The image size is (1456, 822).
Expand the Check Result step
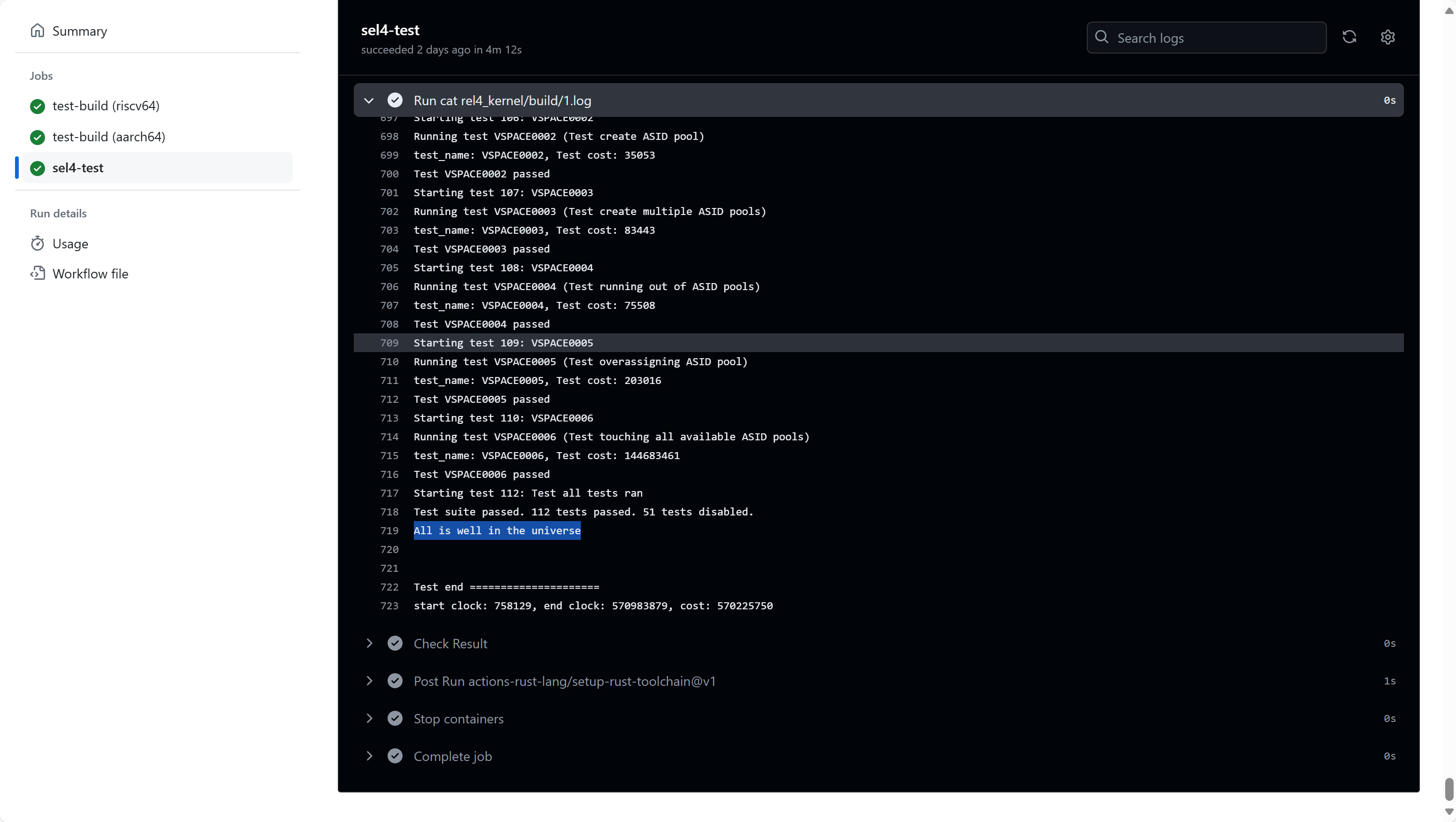[369, 643]
